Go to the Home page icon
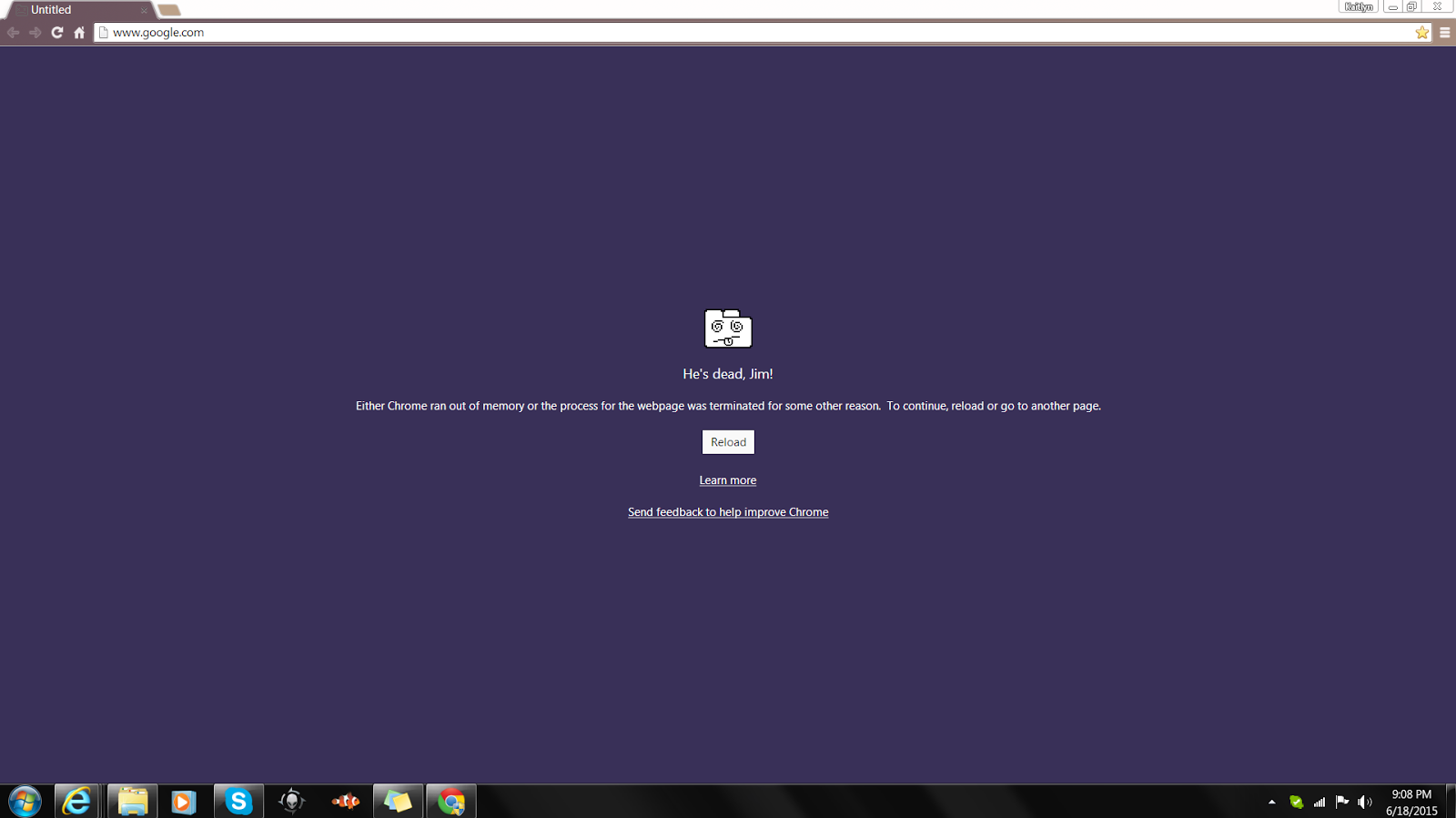The image size is (1456, 818). [79, 33]
